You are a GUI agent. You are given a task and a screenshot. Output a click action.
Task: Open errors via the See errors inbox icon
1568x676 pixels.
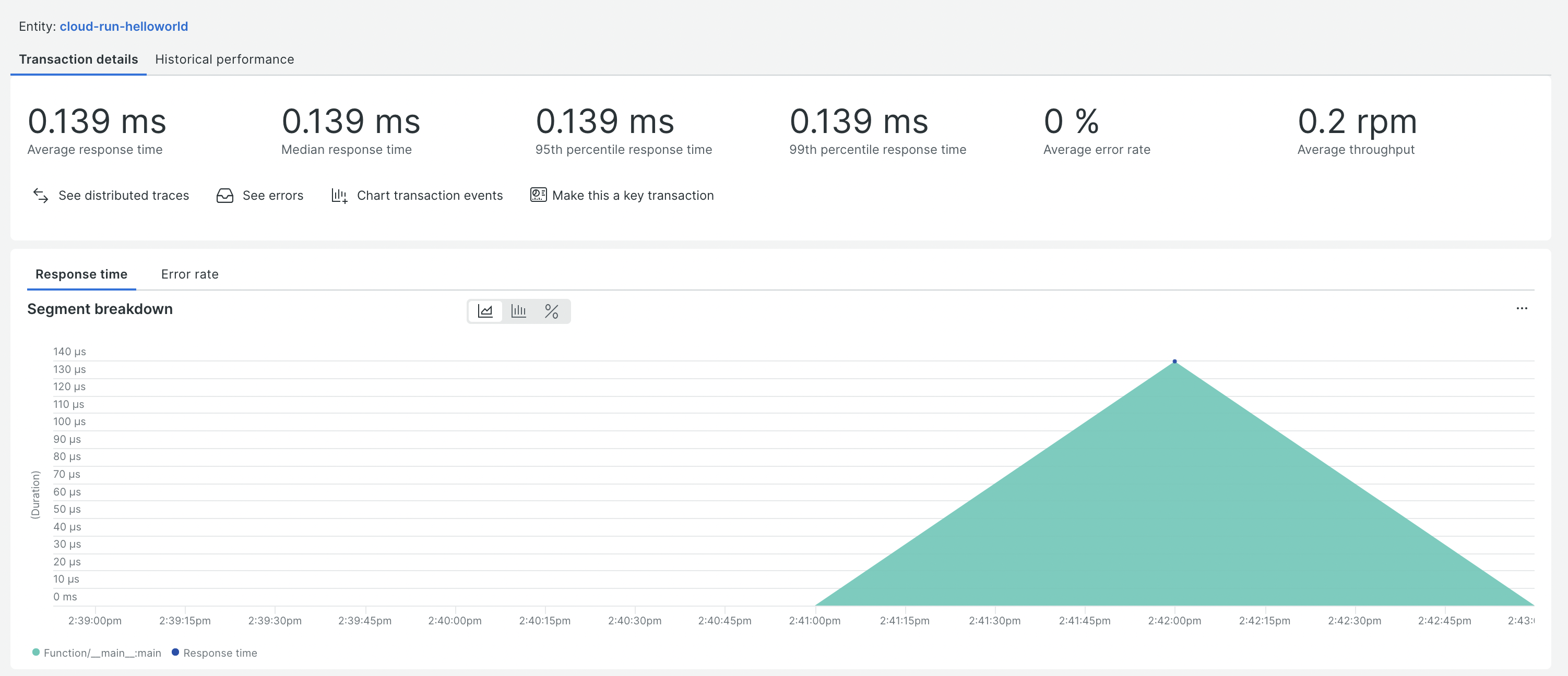tap(224, 195)
